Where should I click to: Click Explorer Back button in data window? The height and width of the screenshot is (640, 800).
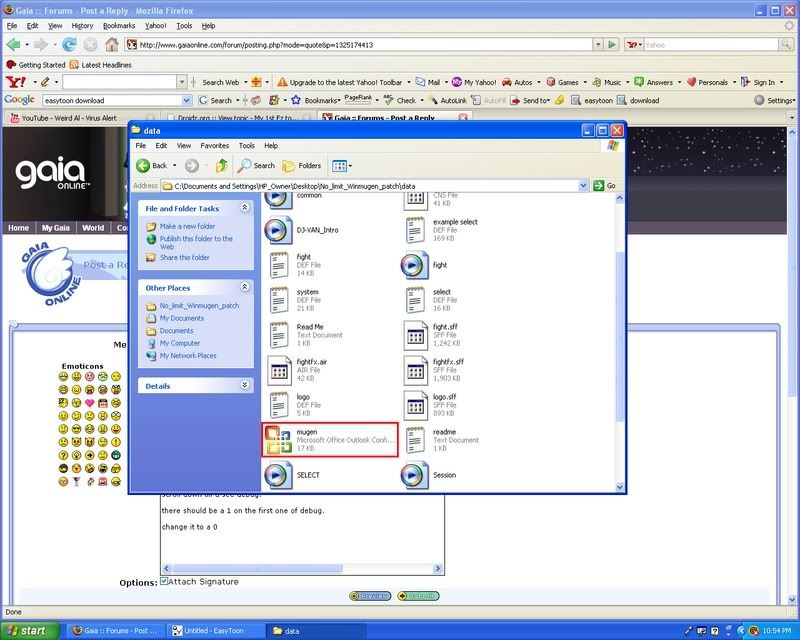click(152, 165)
